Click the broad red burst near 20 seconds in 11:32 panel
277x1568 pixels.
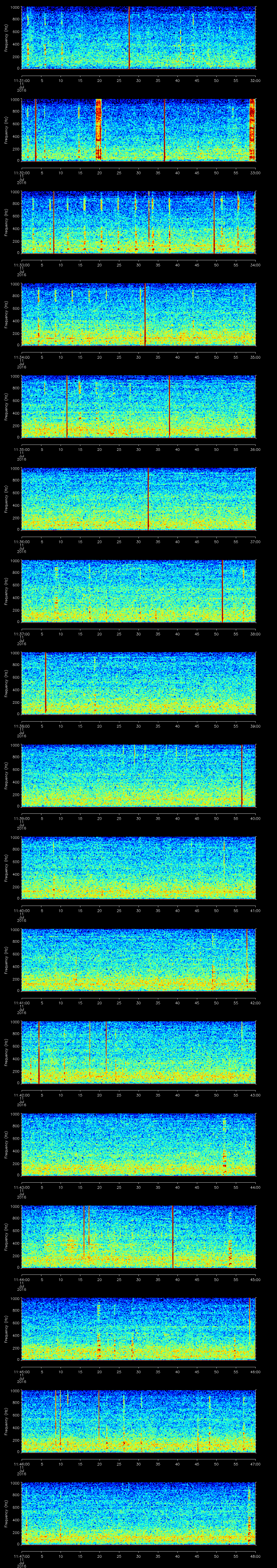click(x=99, y=130)
